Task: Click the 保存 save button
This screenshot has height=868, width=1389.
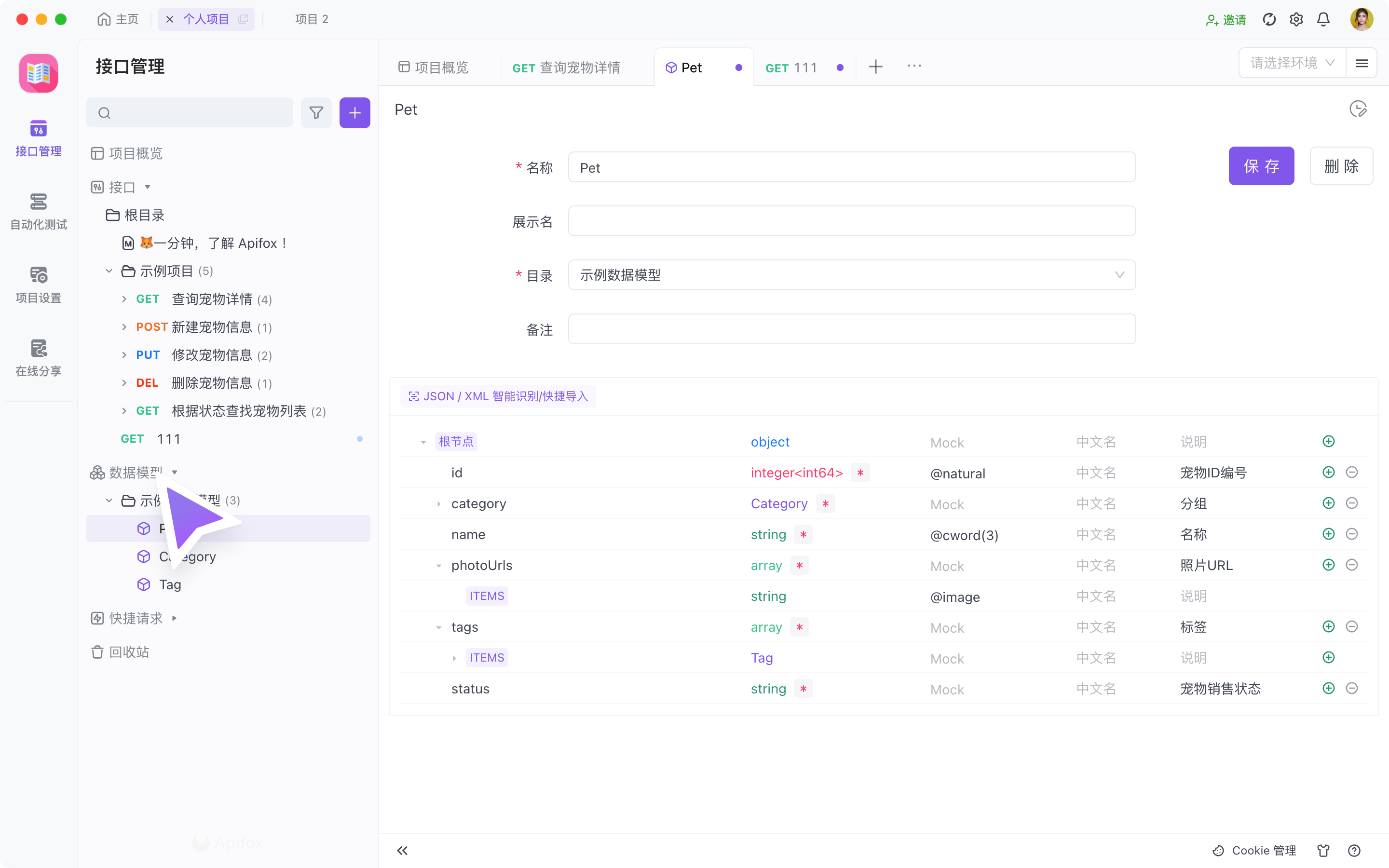Action: tap(1261, 166)
